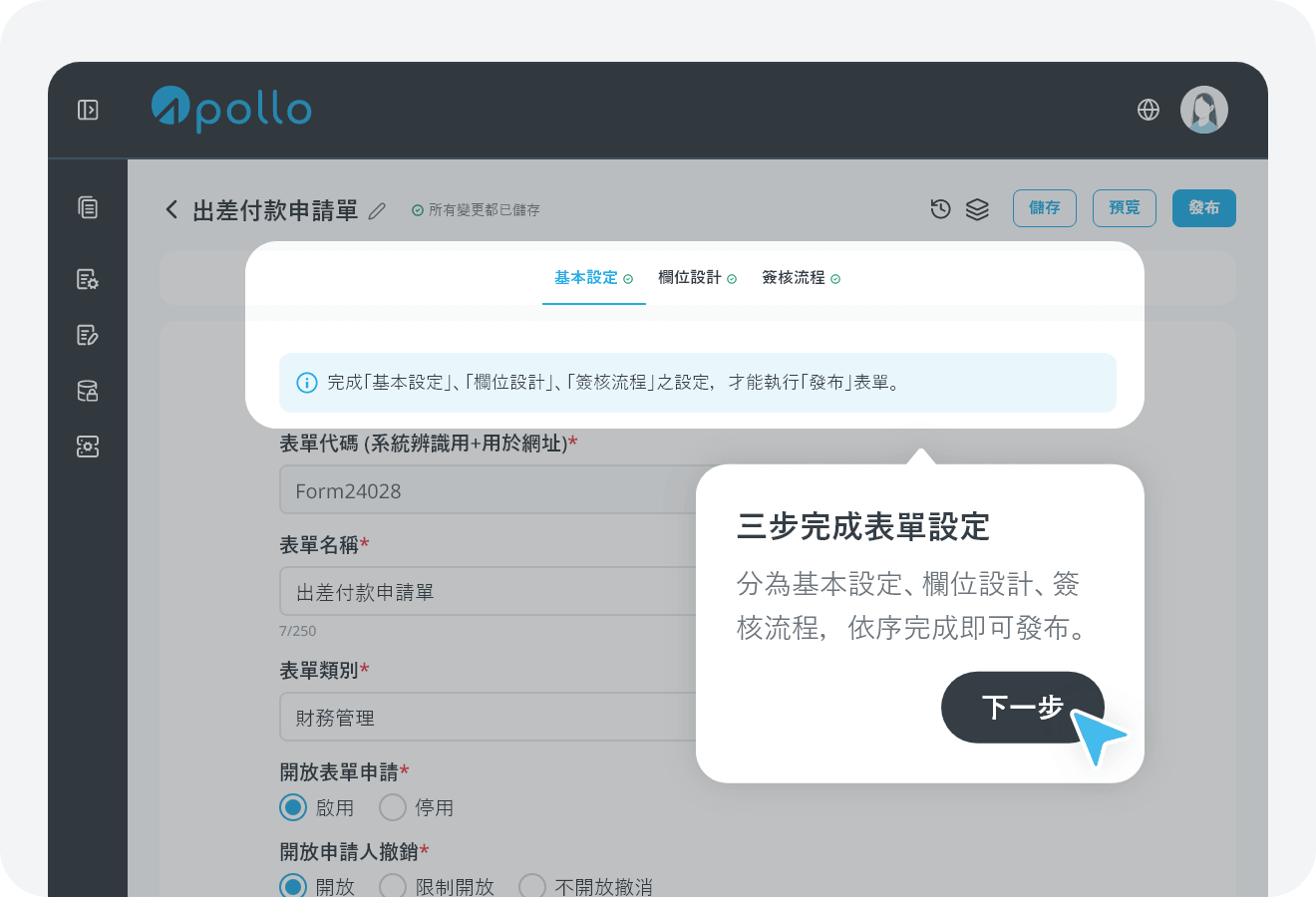Viewport: 1316px width, 897px height.
Task: Open the form edit sidebar icon
Action: [88, 335]
